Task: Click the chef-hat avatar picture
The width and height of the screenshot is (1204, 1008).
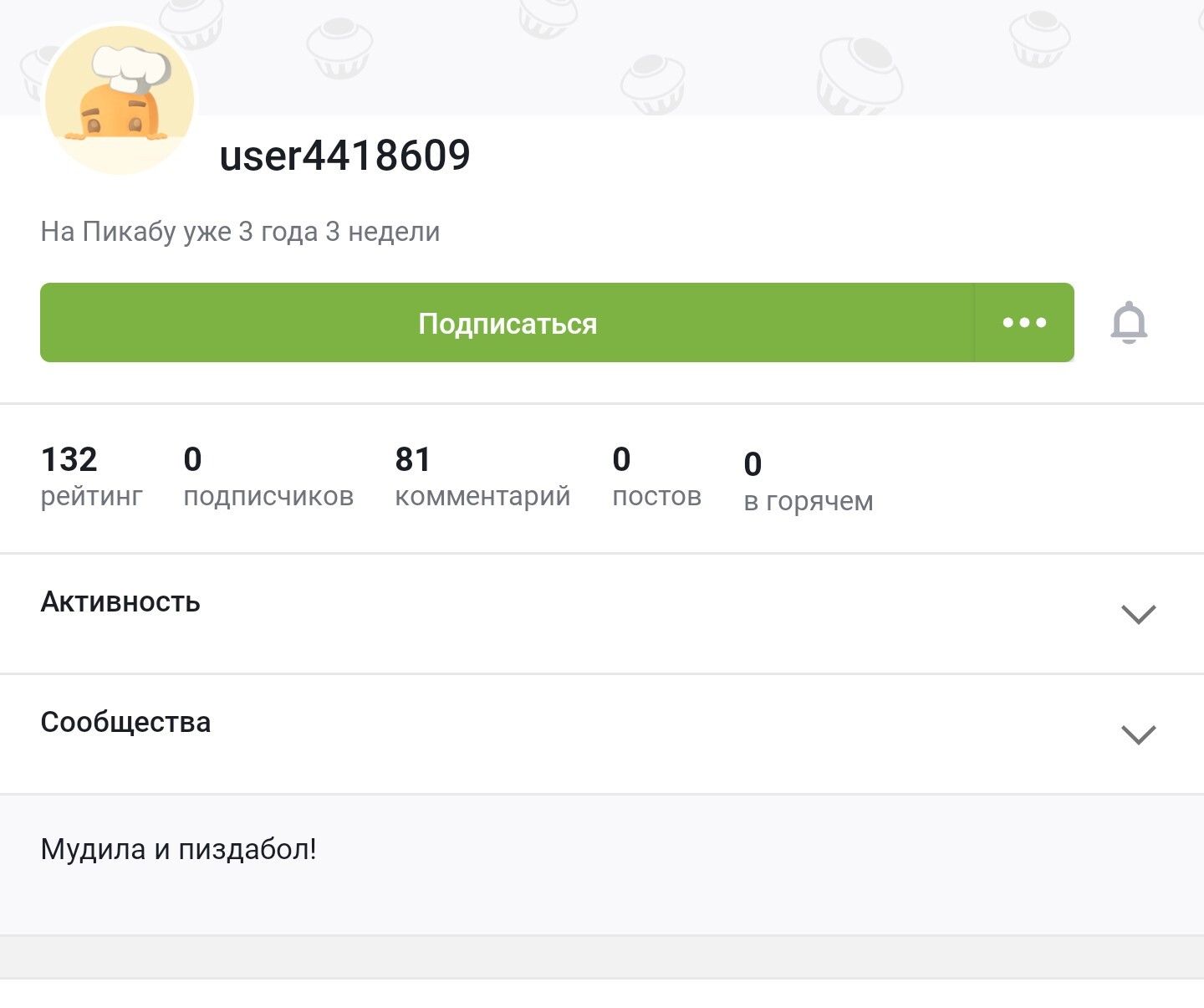Action: (120, 100)
